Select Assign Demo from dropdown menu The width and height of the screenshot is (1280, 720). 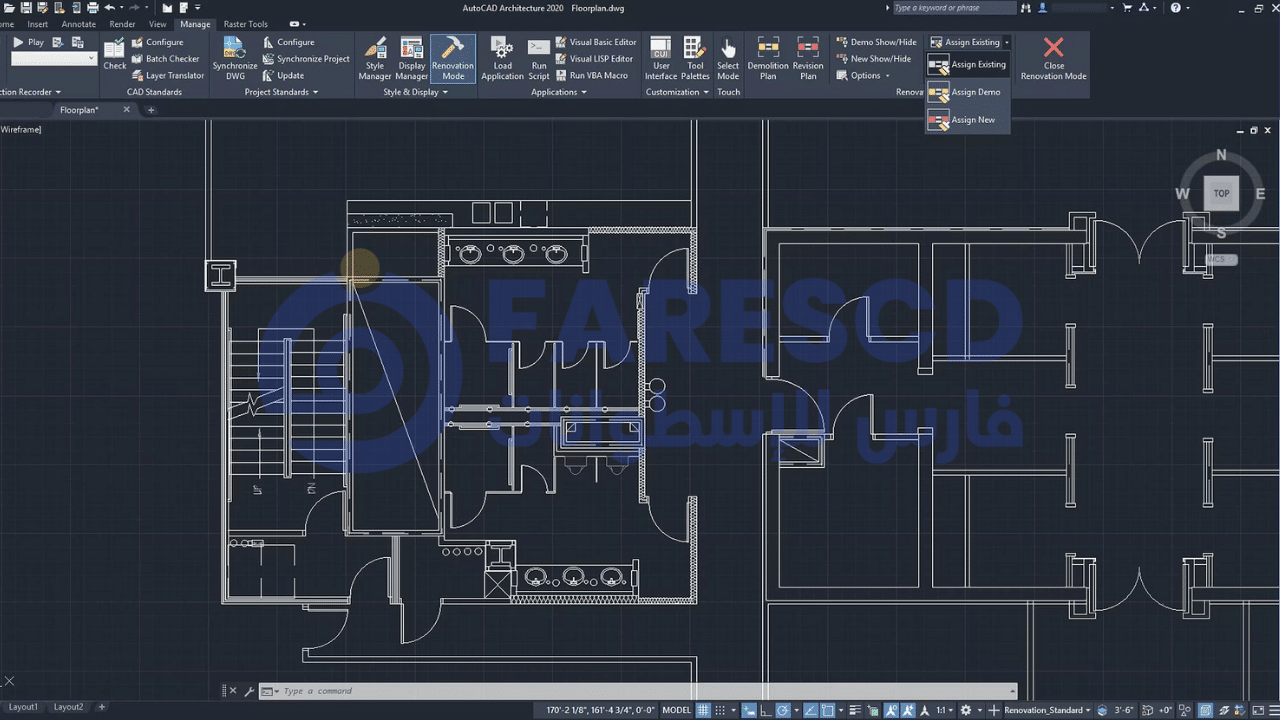tap(966, 92)
